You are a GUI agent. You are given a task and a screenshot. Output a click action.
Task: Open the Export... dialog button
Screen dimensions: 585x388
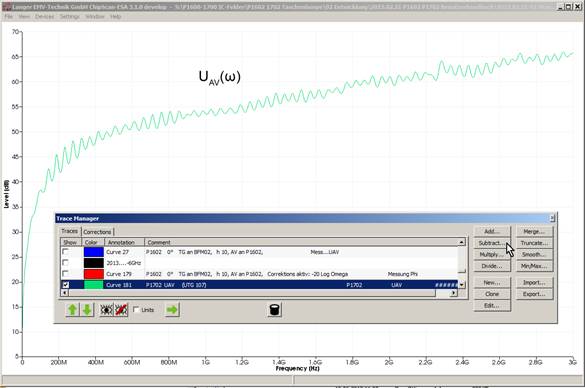click(534, 294)
